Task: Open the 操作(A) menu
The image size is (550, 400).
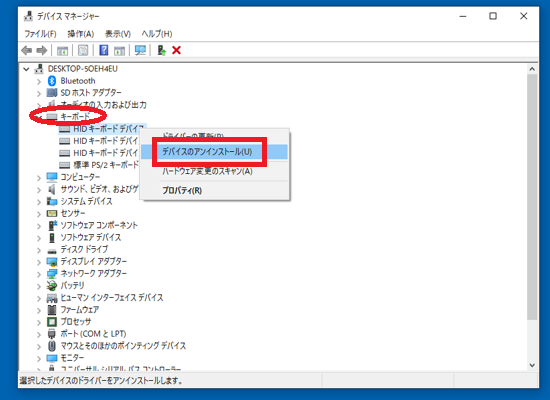Action: coord(81,34)
